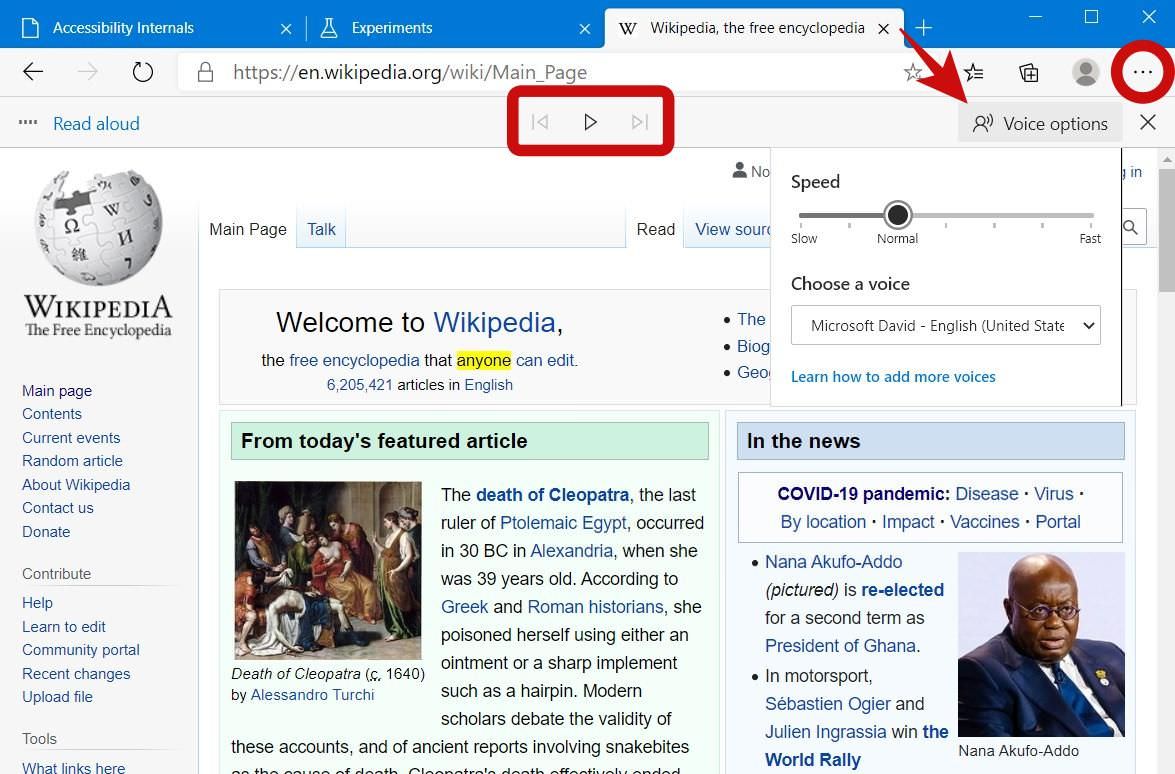
Task: Click the 6,205,421 articles count link
Action: click(x=360, y=385)
